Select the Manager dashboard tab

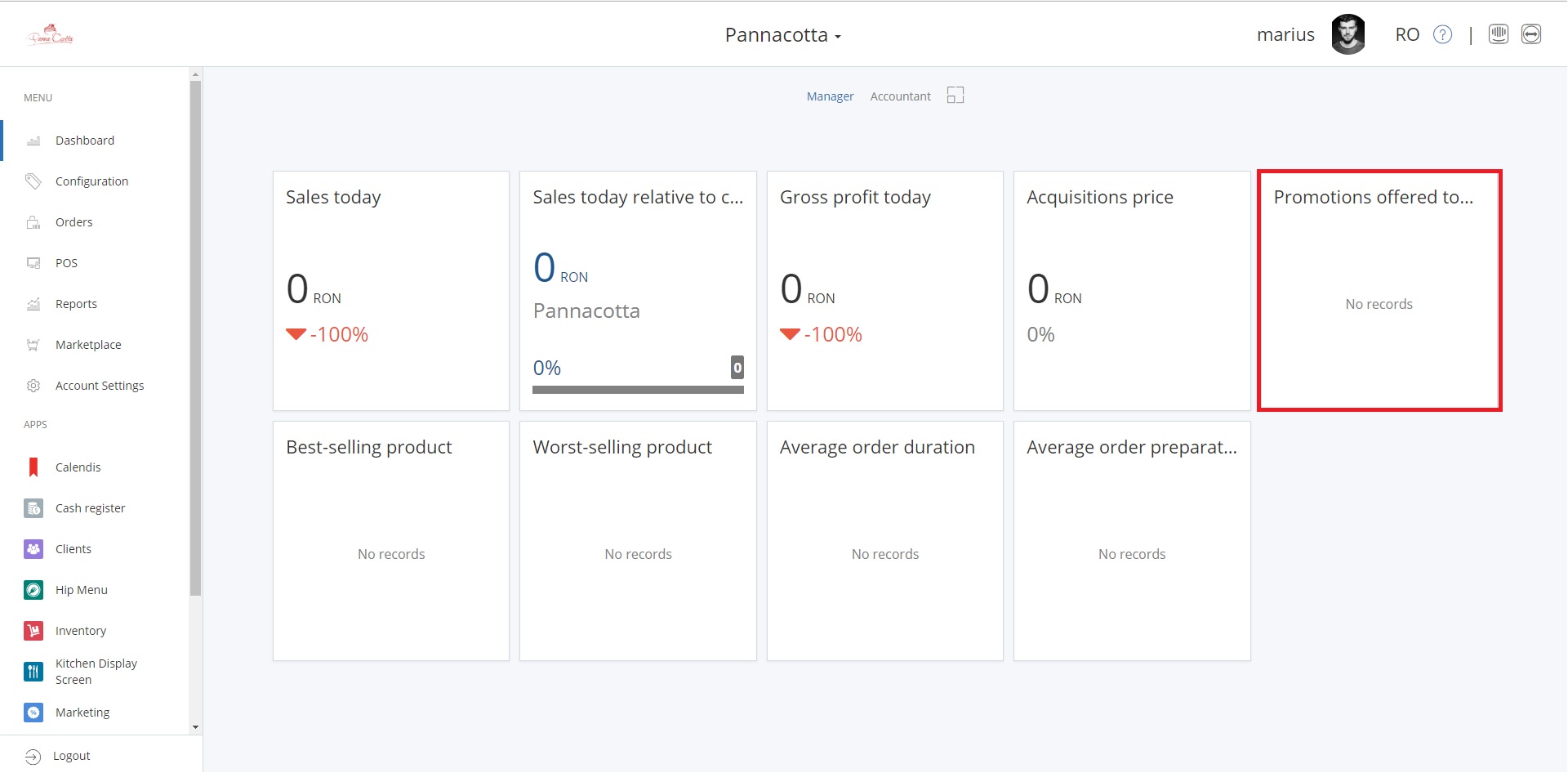(x=830, y=96)
